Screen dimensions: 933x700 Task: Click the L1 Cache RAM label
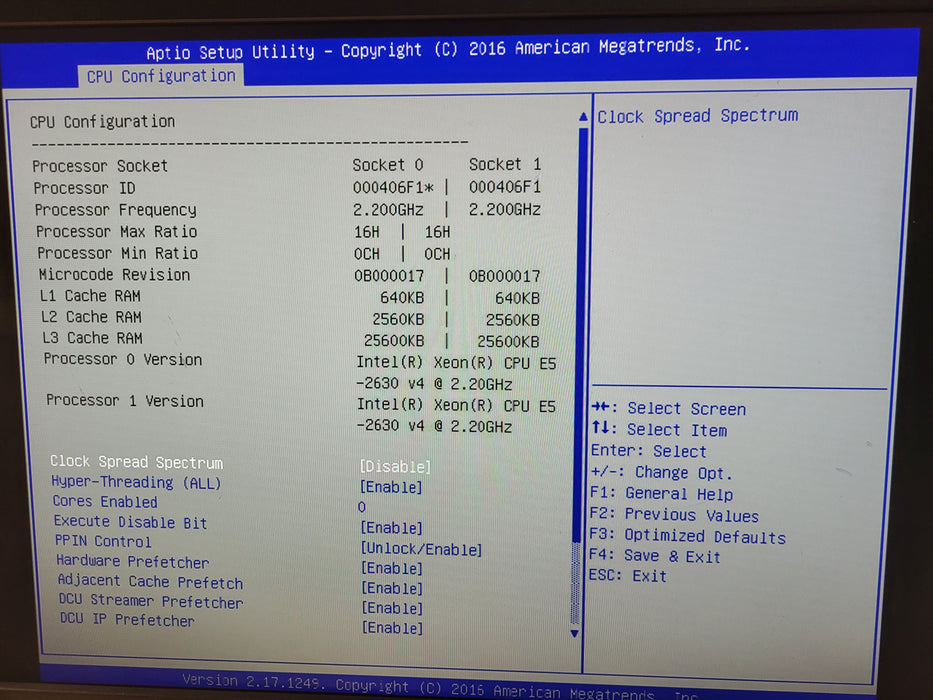(x=90, y=296)
